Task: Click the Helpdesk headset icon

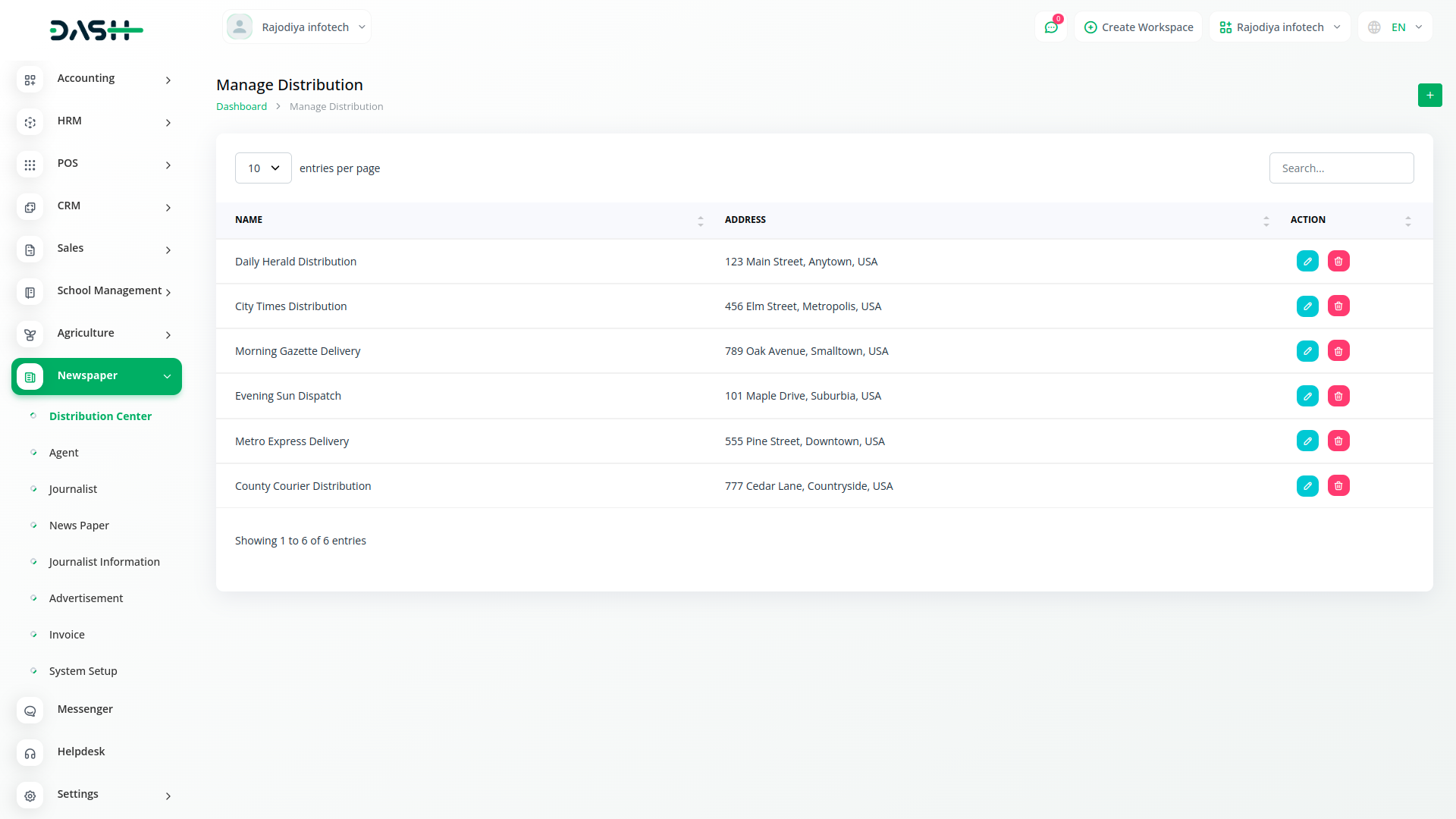Action: (x=30, y=753)
